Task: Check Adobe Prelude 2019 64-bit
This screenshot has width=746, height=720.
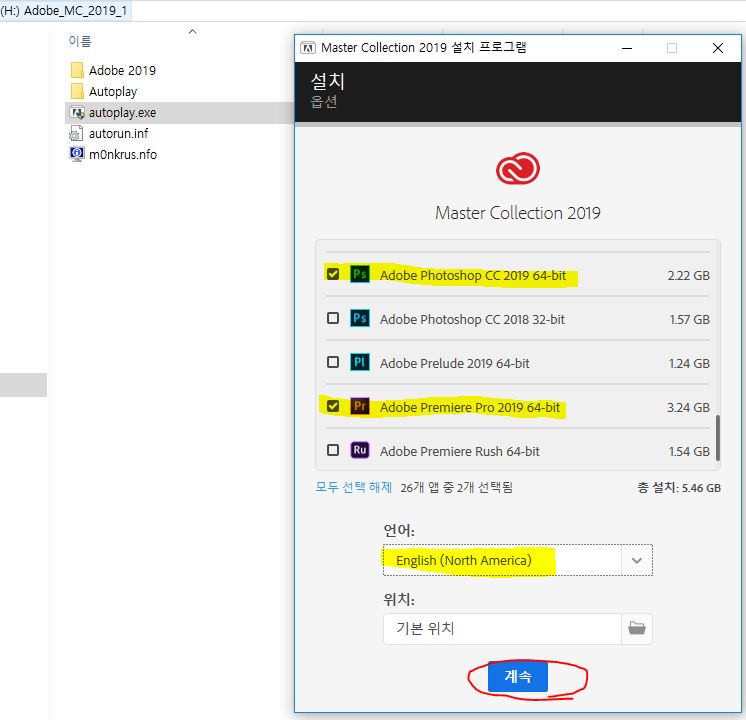Action: pyautogui.click(x=333, y=362)
